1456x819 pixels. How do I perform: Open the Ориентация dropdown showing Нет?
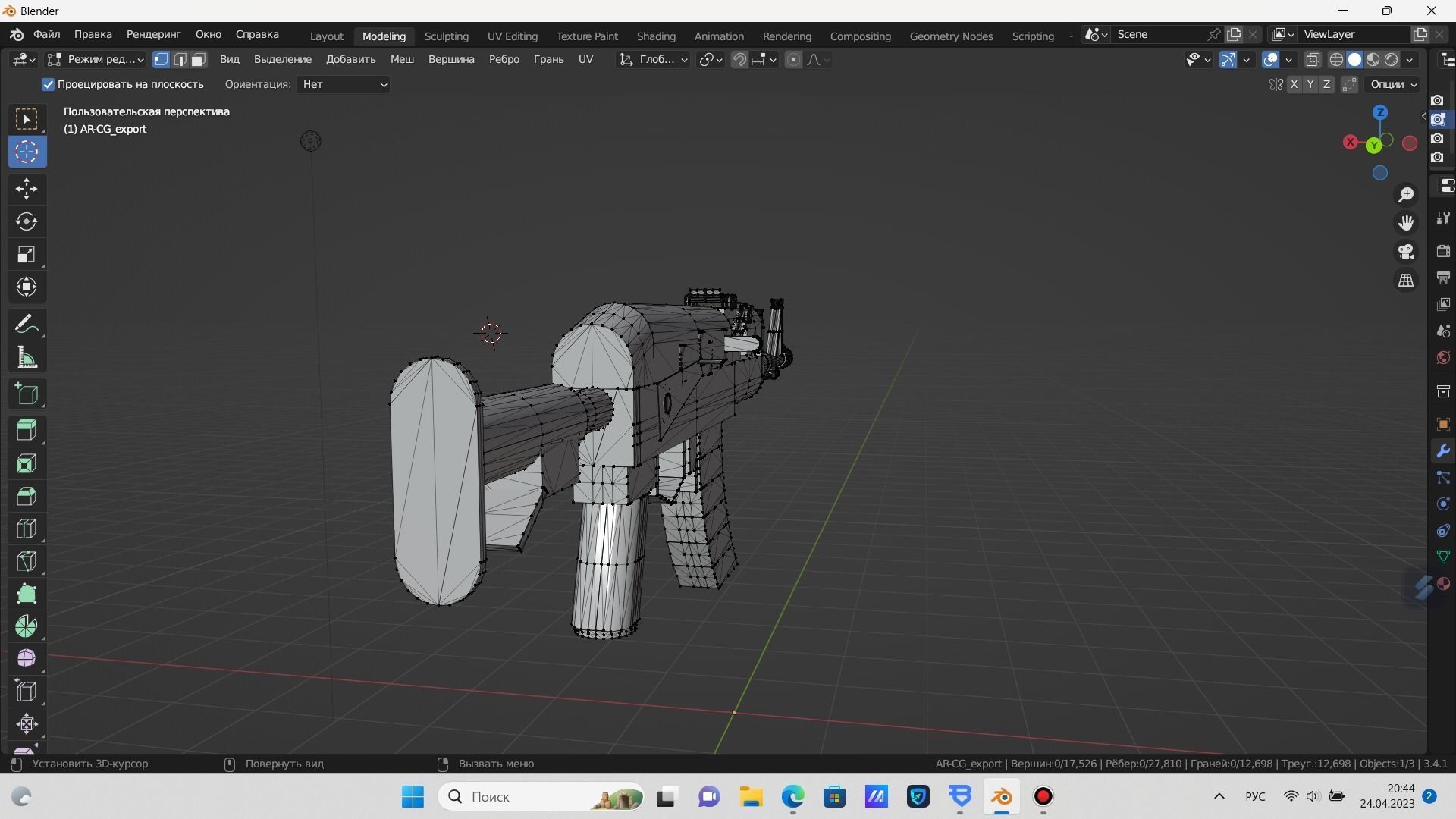click(344, 84)
